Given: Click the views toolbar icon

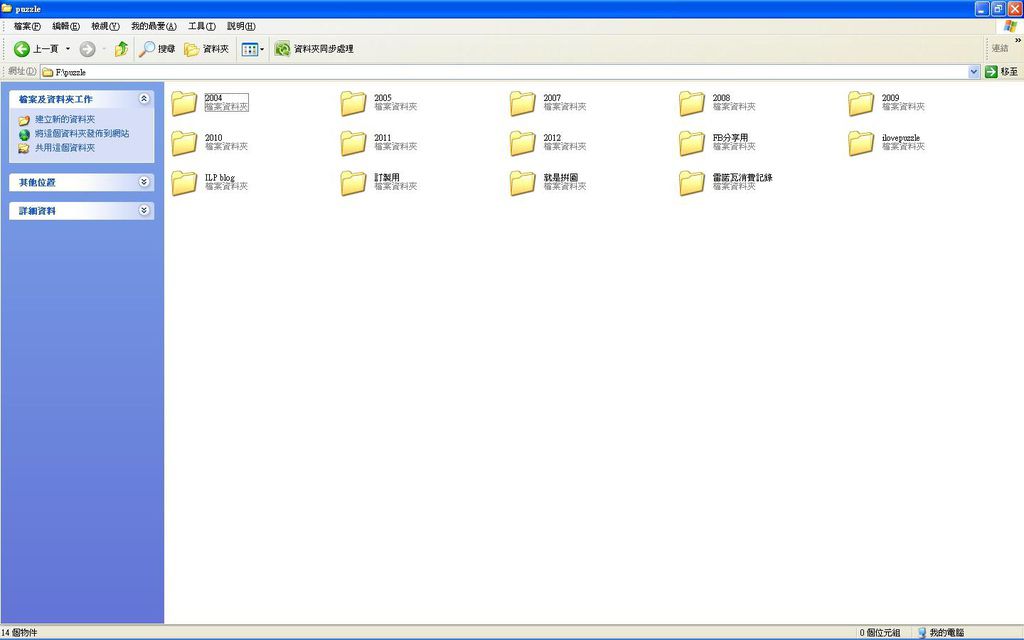Looking at the screenshot, I should (x=249, y=49).
